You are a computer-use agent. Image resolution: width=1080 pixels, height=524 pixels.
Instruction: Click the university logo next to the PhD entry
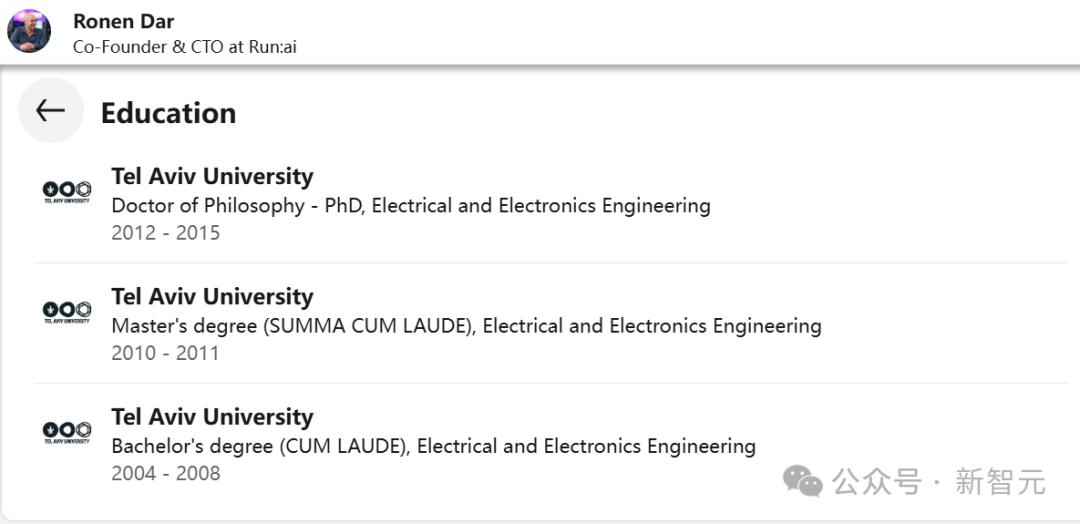point(67,191)
